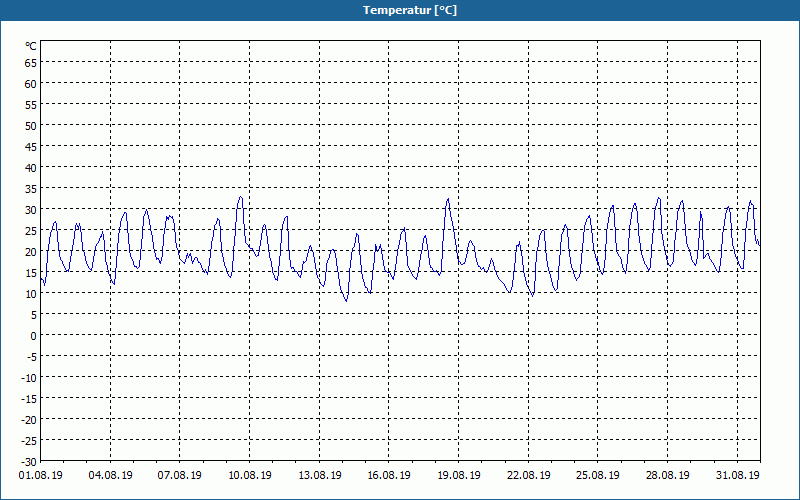The height and width of the screenshot is (500, 800).
Task: Click the 13.08.19 date label
Action: 319,475
